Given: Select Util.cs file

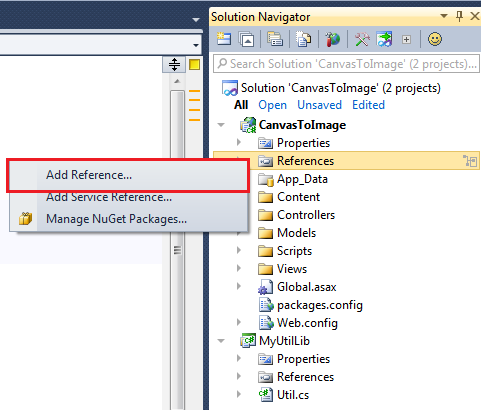Looking at the screenshot, I should [293, 395].
